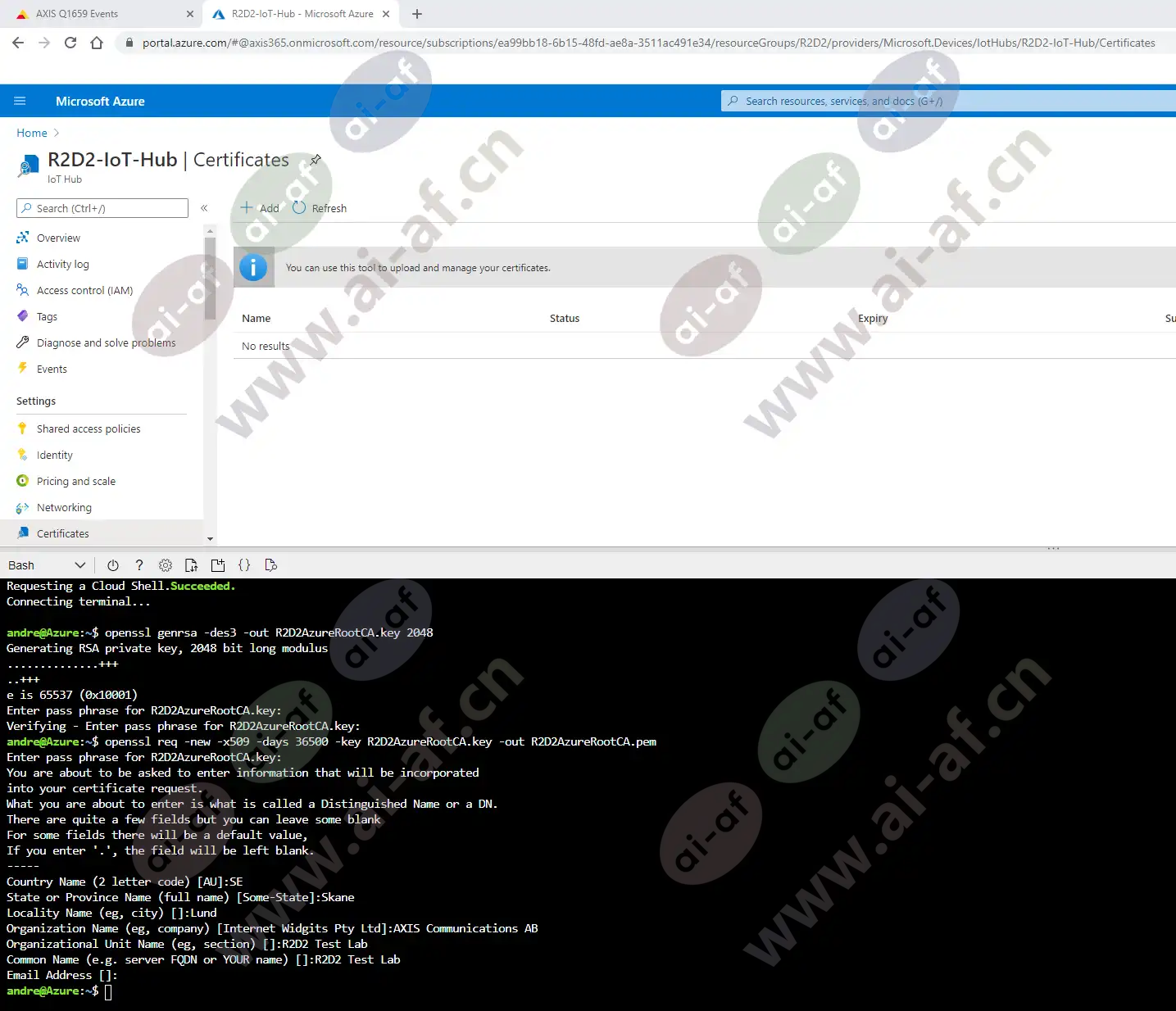Close the R2D2-IoT-Hub Azure tab
This screenshot has width=1176, height=1011.
click(x=386, y=14)
